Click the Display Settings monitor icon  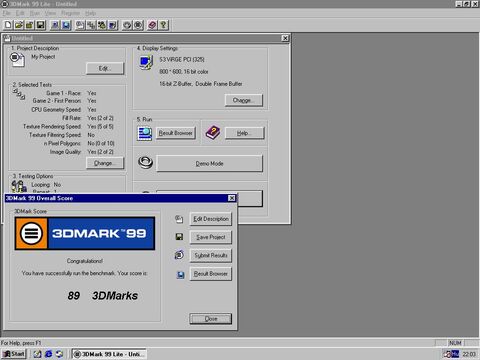click(146, 62)
